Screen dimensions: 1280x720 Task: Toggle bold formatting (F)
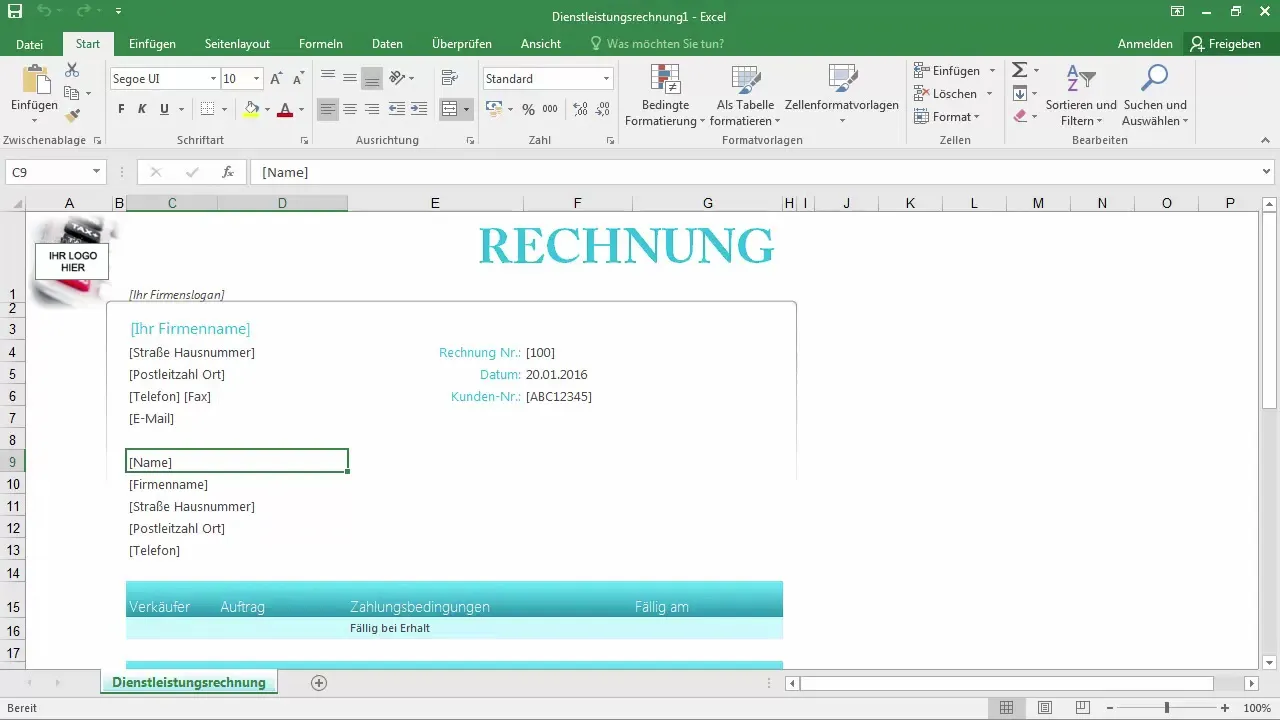click(x=121, y=109)
